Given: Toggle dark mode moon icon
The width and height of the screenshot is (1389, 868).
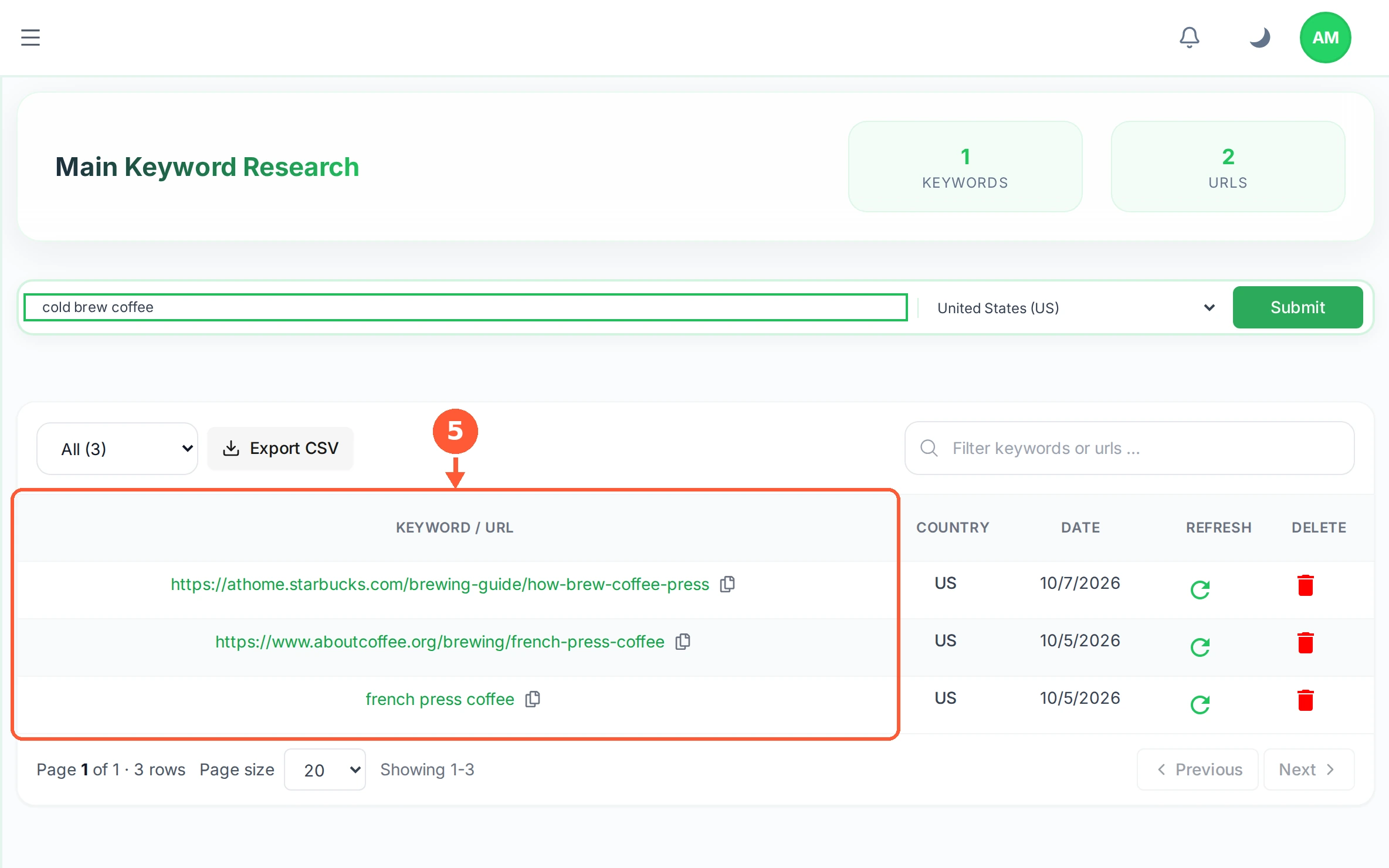Looking at the screenshot, I should click(x=1259, y=38).
